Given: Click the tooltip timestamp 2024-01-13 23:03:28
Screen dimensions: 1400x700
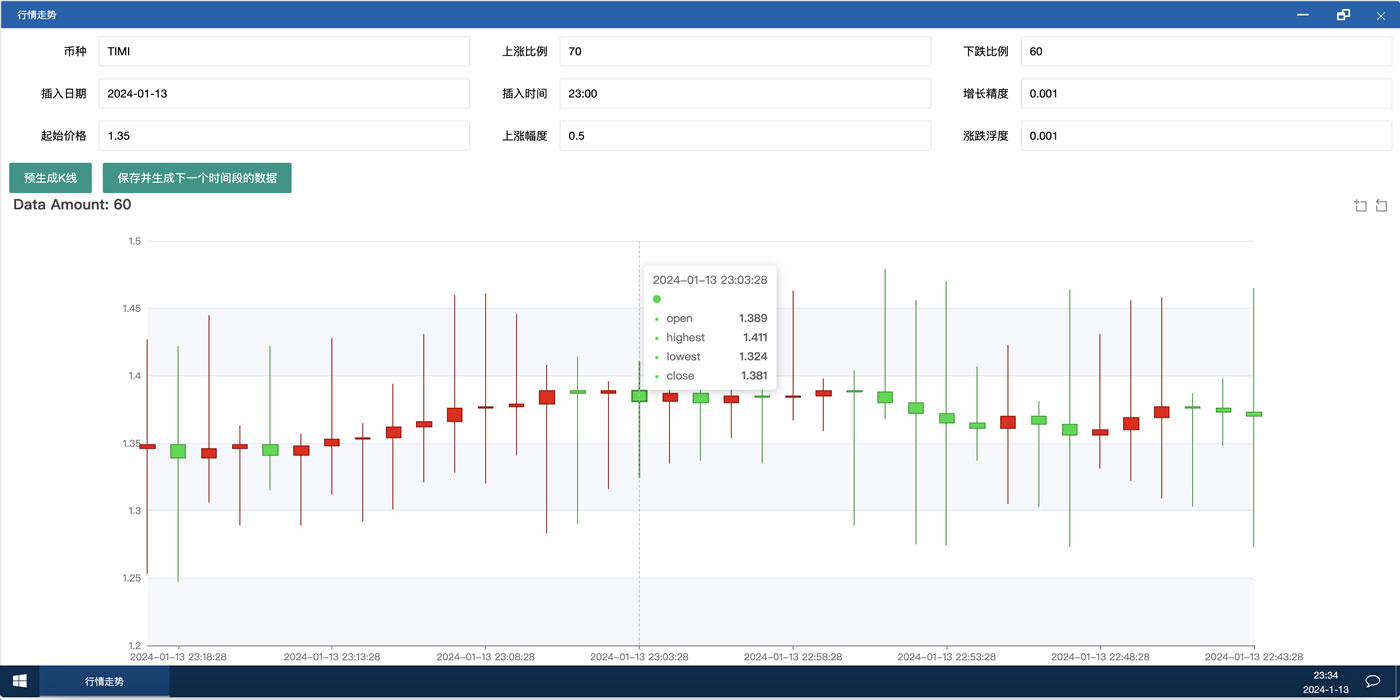Looking at the screenshot, I should click(x=710, y=280).
